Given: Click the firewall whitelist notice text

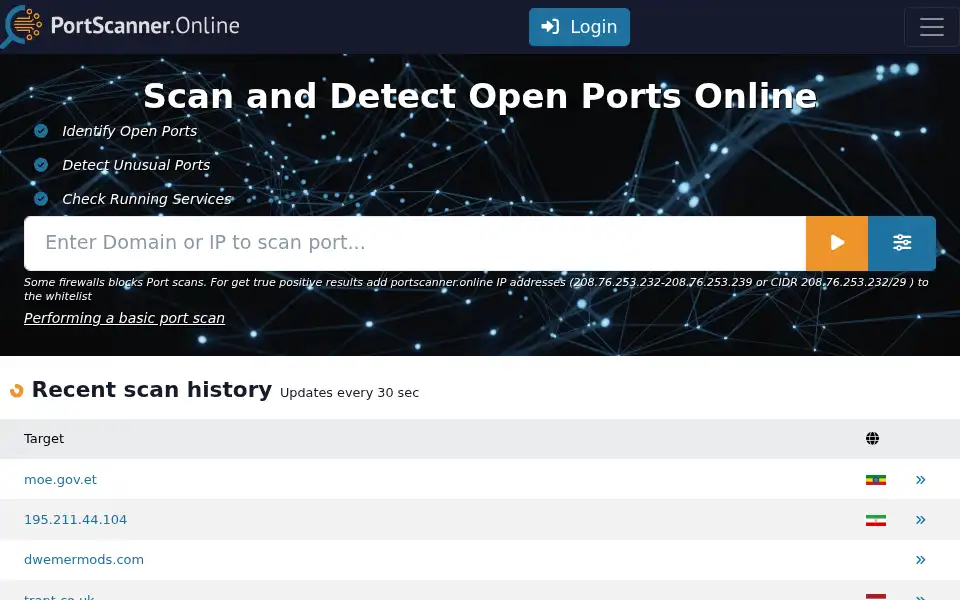Looking at the screenshot, I should 476,289.
